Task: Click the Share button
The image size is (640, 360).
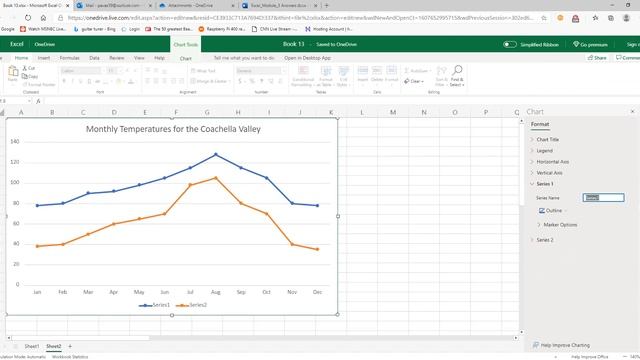Action: pos(597,58)
